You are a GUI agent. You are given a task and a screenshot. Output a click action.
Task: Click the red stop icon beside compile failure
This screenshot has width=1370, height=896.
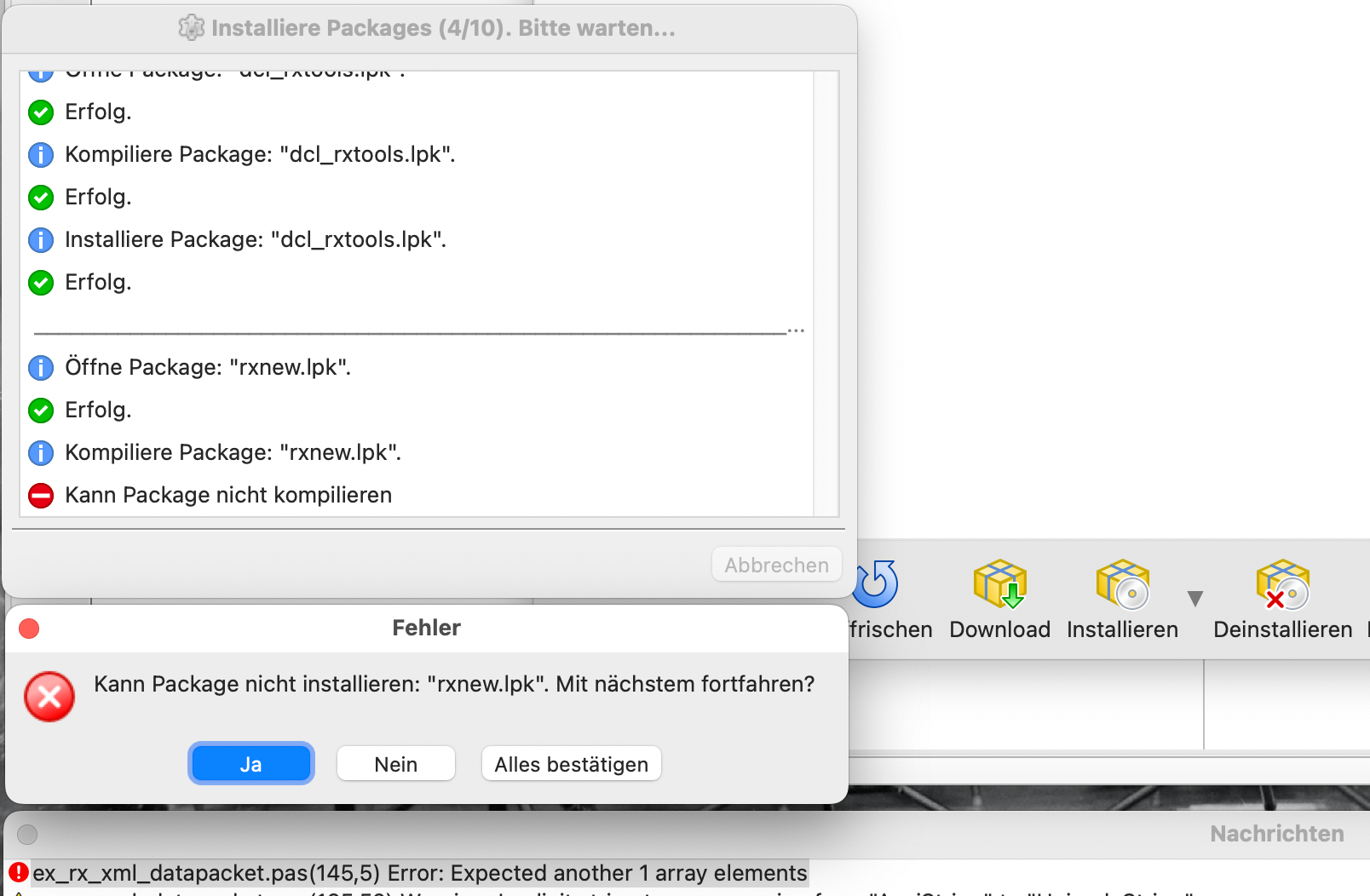(x=41, y=496)
